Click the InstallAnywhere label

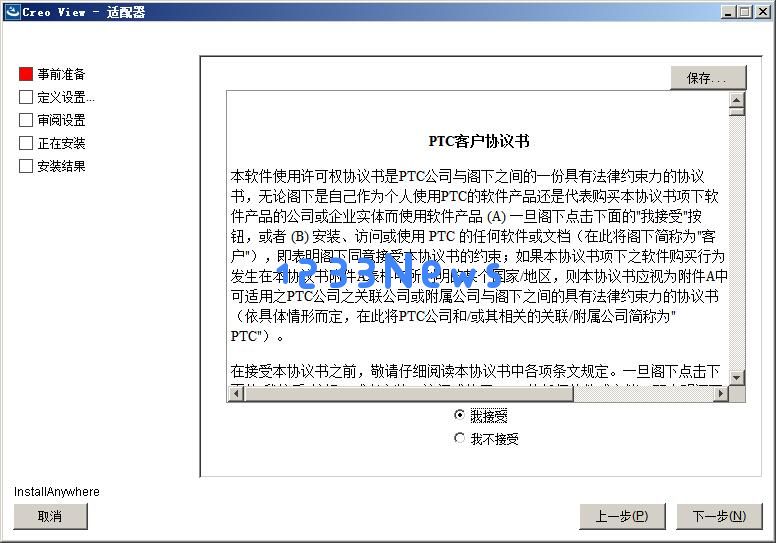click(x=56, y=492)
